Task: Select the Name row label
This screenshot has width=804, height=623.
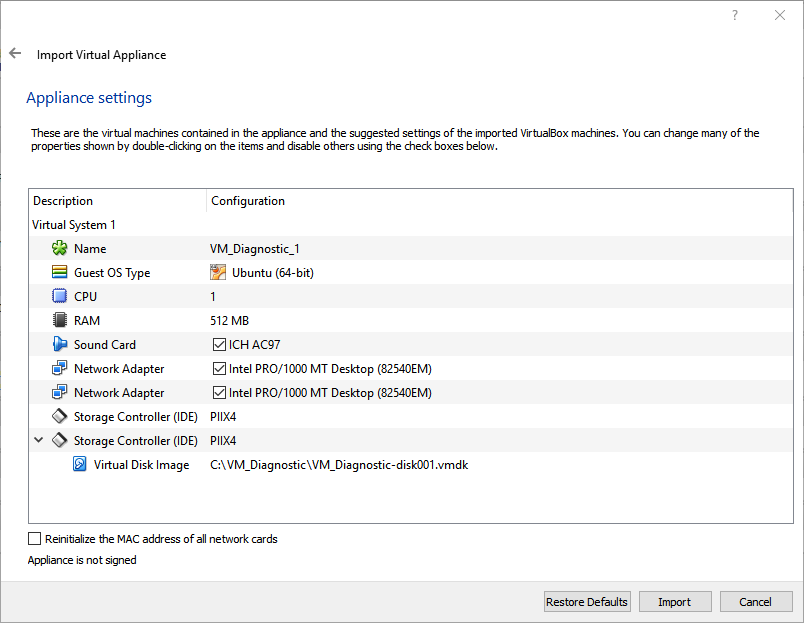Action: [90, 249]
